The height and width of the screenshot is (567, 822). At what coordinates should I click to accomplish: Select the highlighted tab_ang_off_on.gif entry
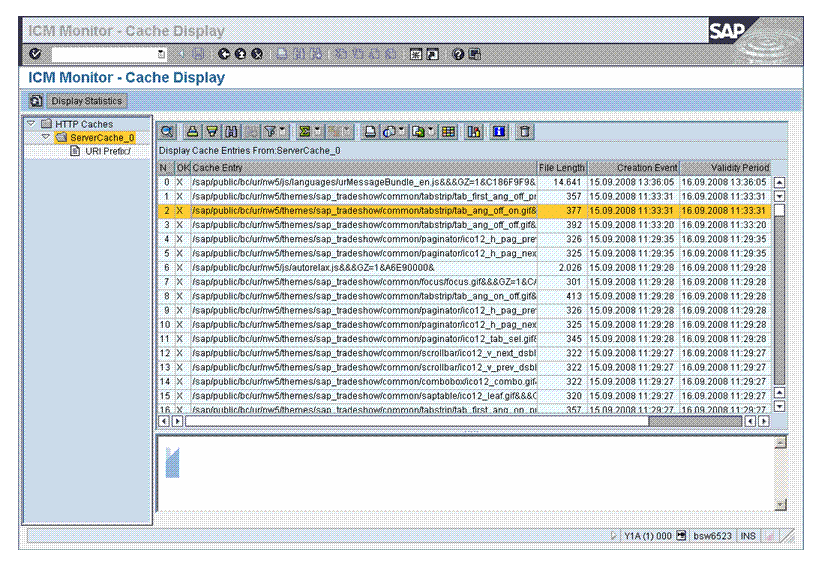464,211
